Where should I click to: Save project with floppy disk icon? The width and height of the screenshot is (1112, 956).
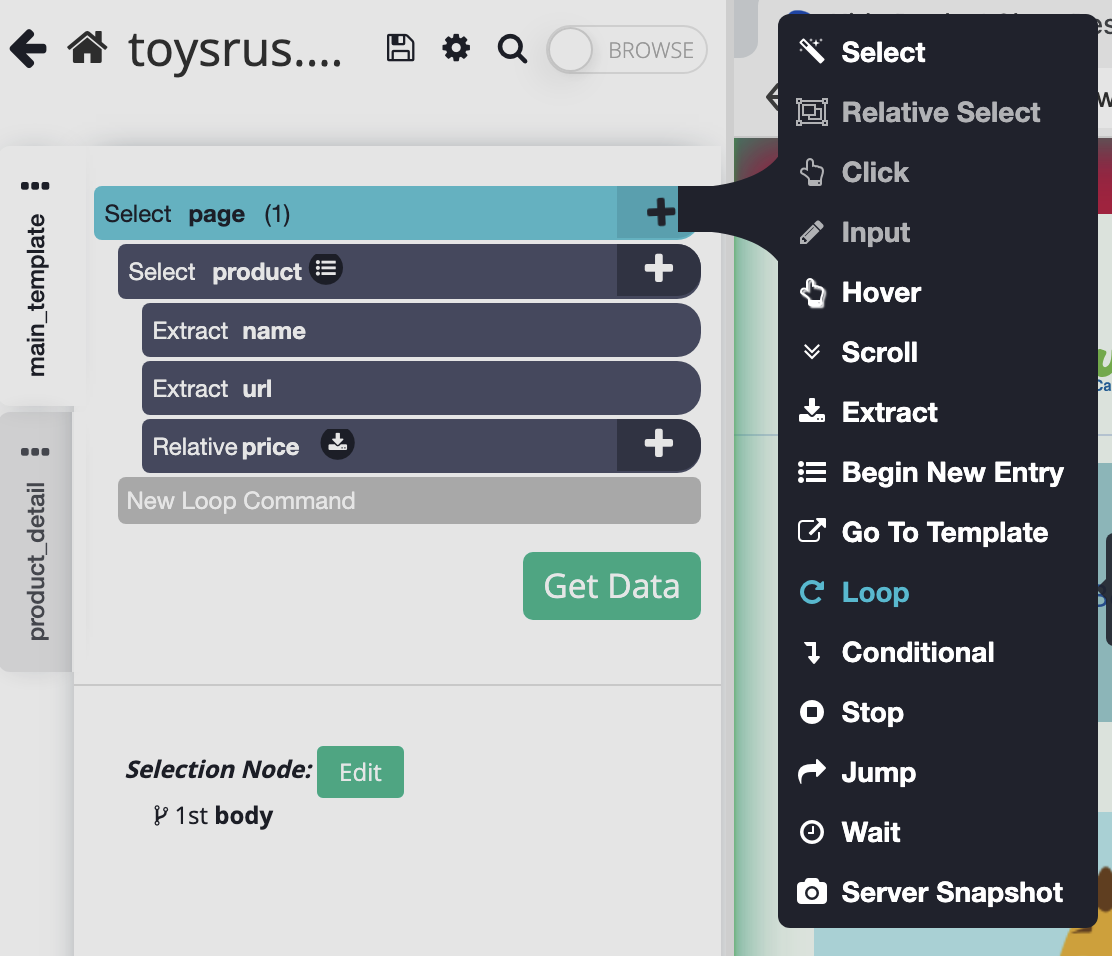(400, 49)
